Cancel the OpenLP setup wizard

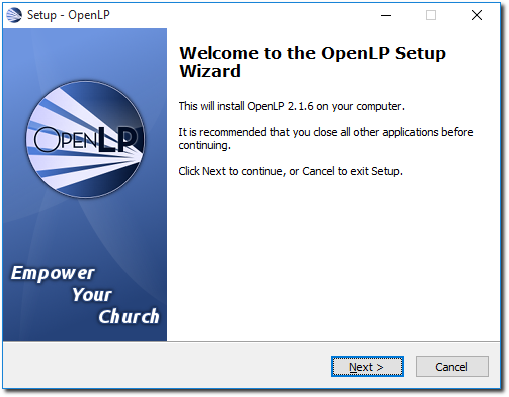click(x=452, y=367)
